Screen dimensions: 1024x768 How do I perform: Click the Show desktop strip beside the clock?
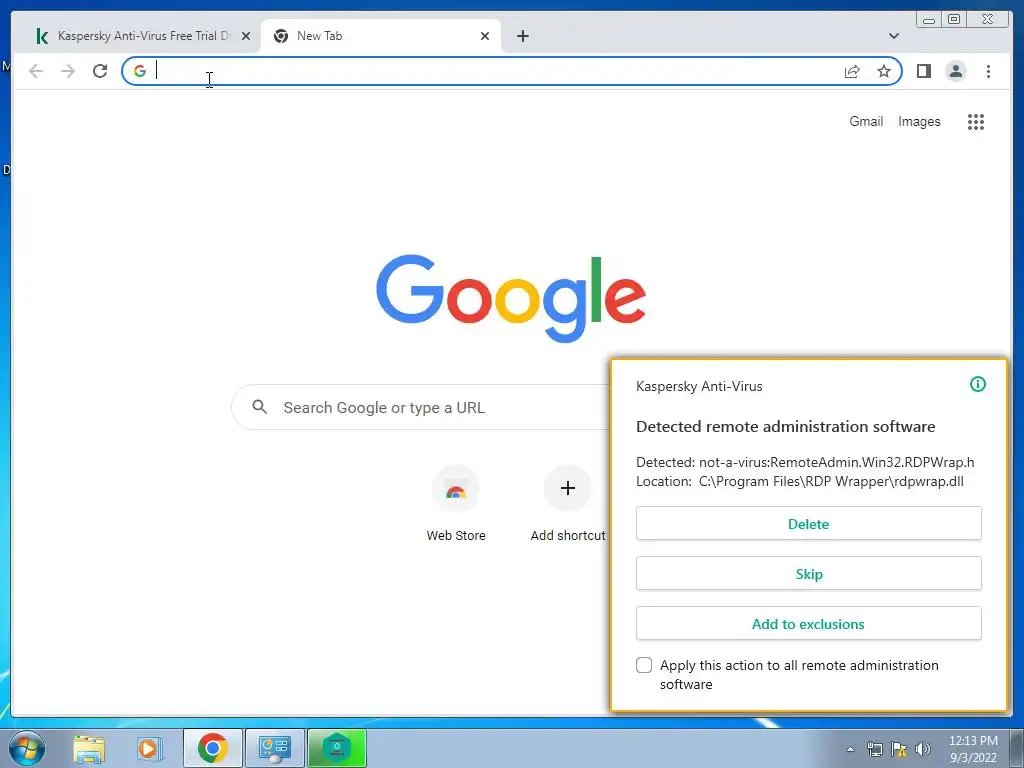pos(1016,748)
